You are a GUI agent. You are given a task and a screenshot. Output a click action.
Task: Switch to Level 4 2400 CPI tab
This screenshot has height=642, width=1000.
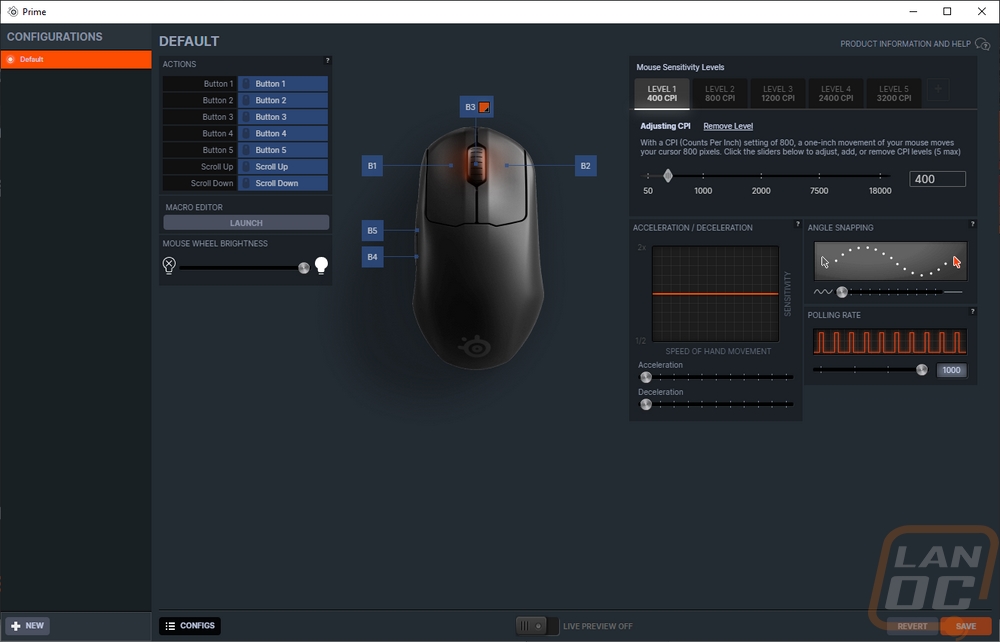(836, 94)
